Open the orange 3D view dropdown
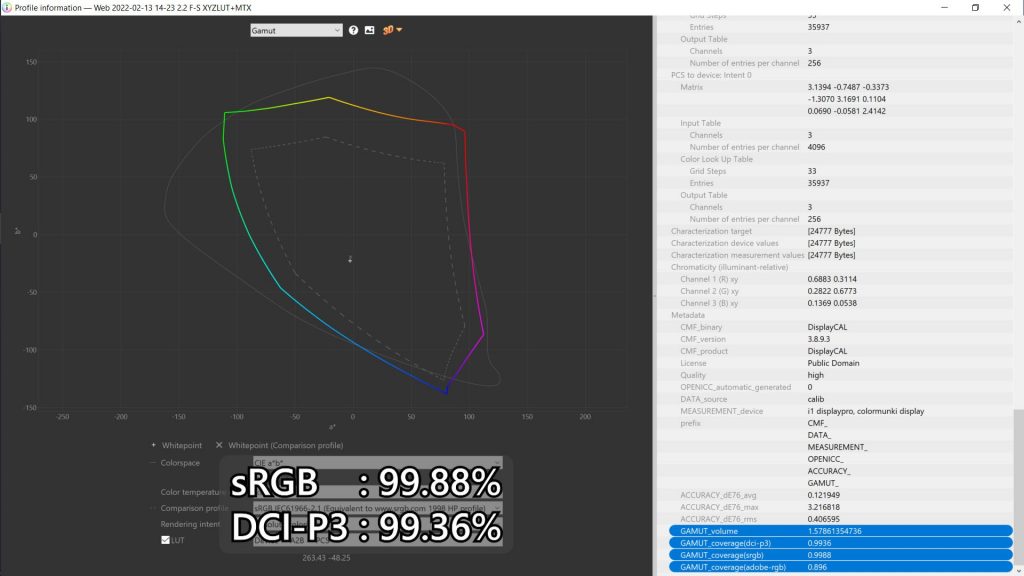 [392, 30]
